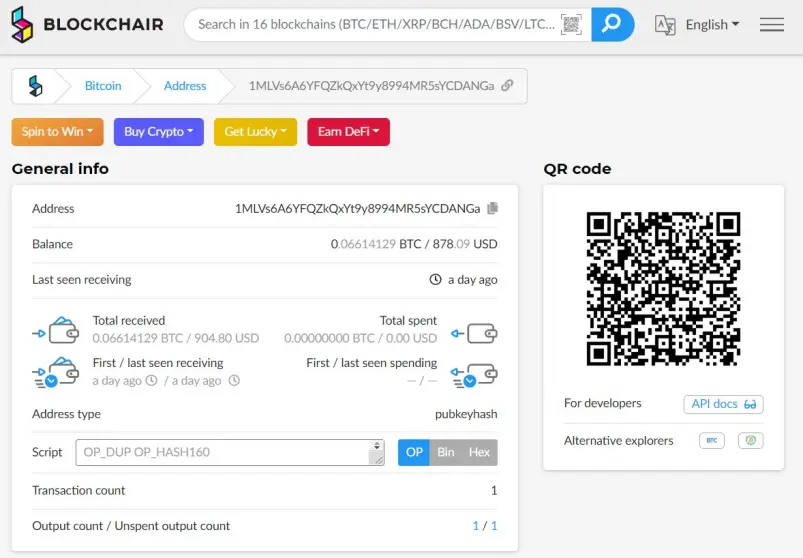Click 'a day ago' in Last seen receiving row
This screenshot has height=558, width=803.
(x=473, y=280)
